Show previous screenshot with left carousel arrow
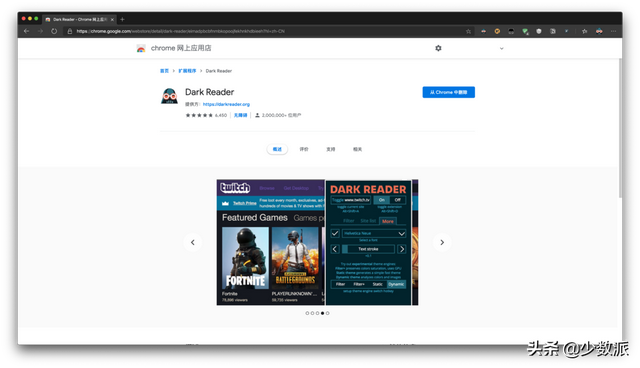This screenshot has height=368, width=640. [193, 242]
